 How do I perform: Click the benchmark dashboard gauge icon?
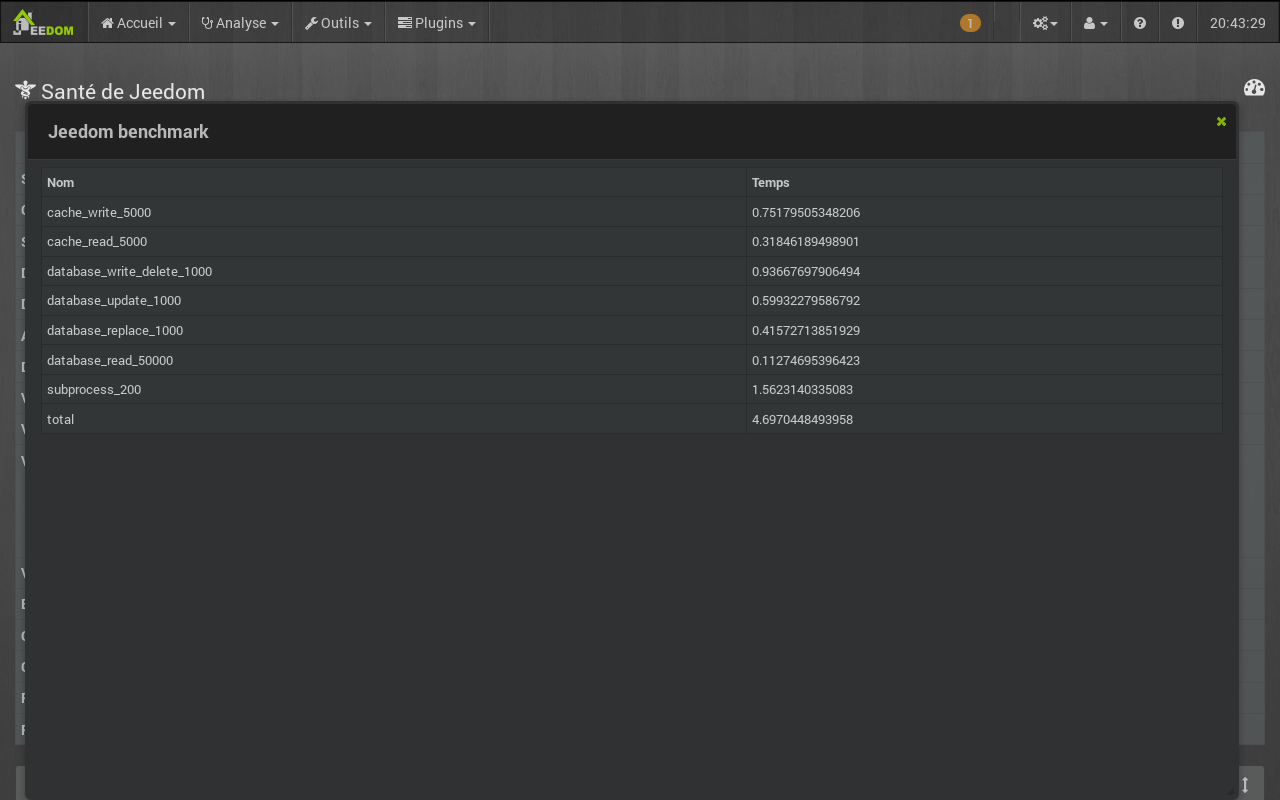[x=1254, y=88]
